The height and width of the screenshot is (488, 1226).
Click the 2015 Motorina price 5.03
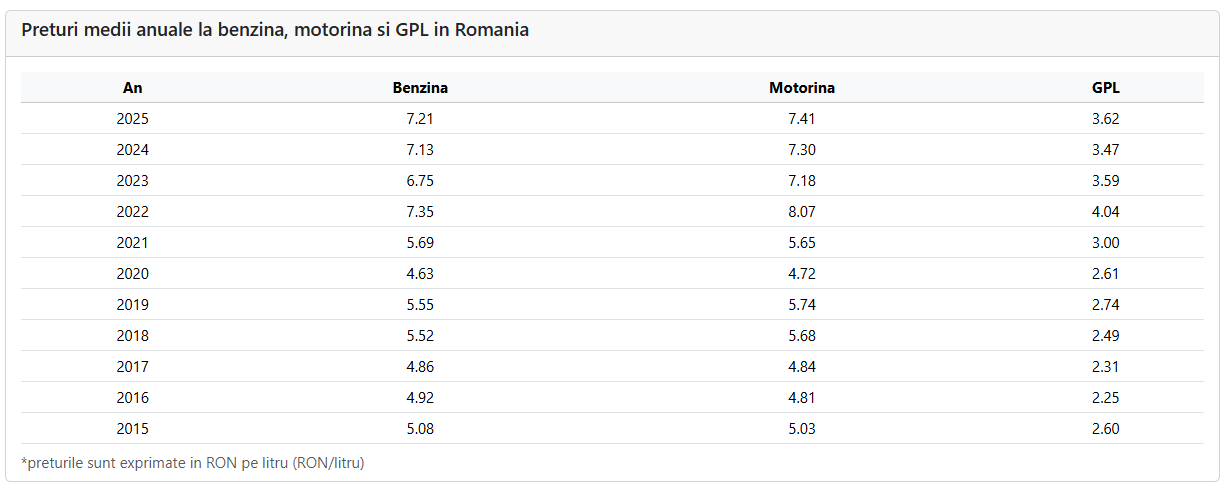[x=801, y=429]
